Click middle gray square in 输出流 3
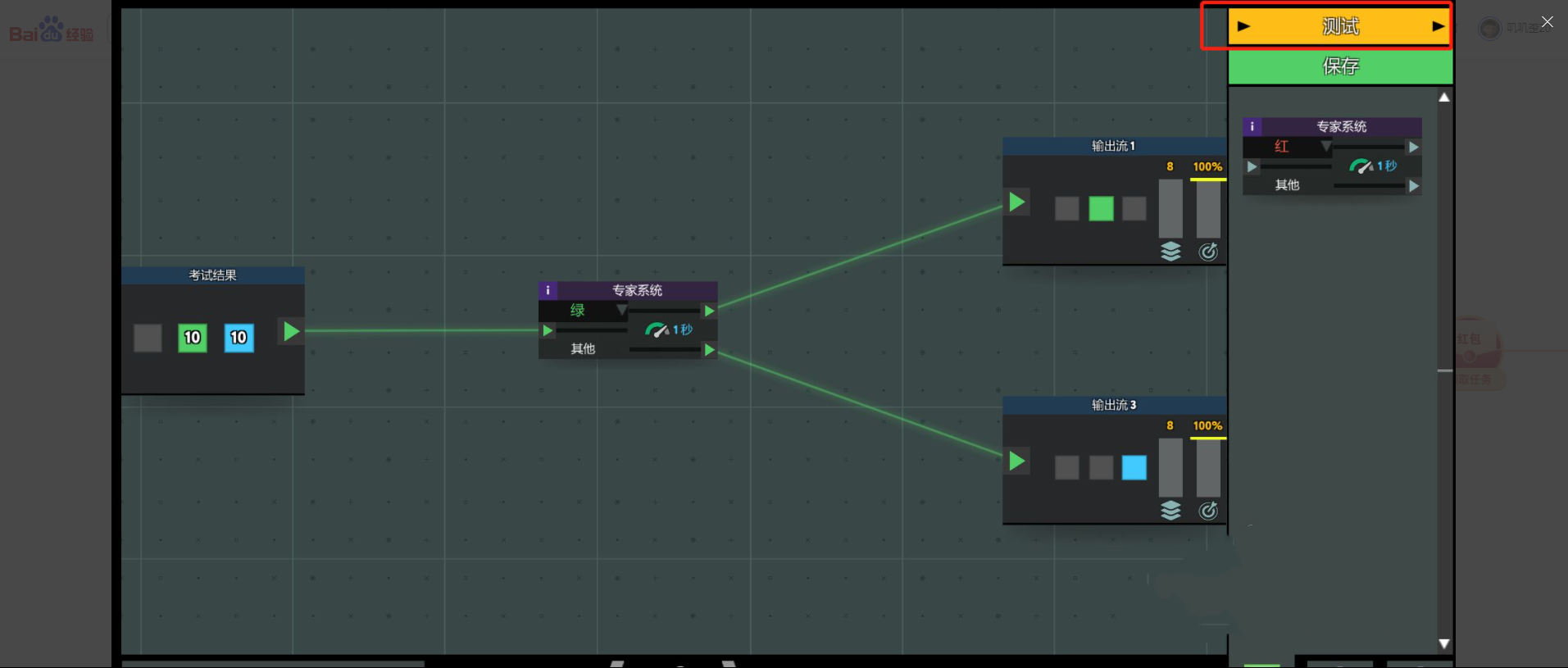Viewport: 1568px width, 668px height. (1101, 468)
